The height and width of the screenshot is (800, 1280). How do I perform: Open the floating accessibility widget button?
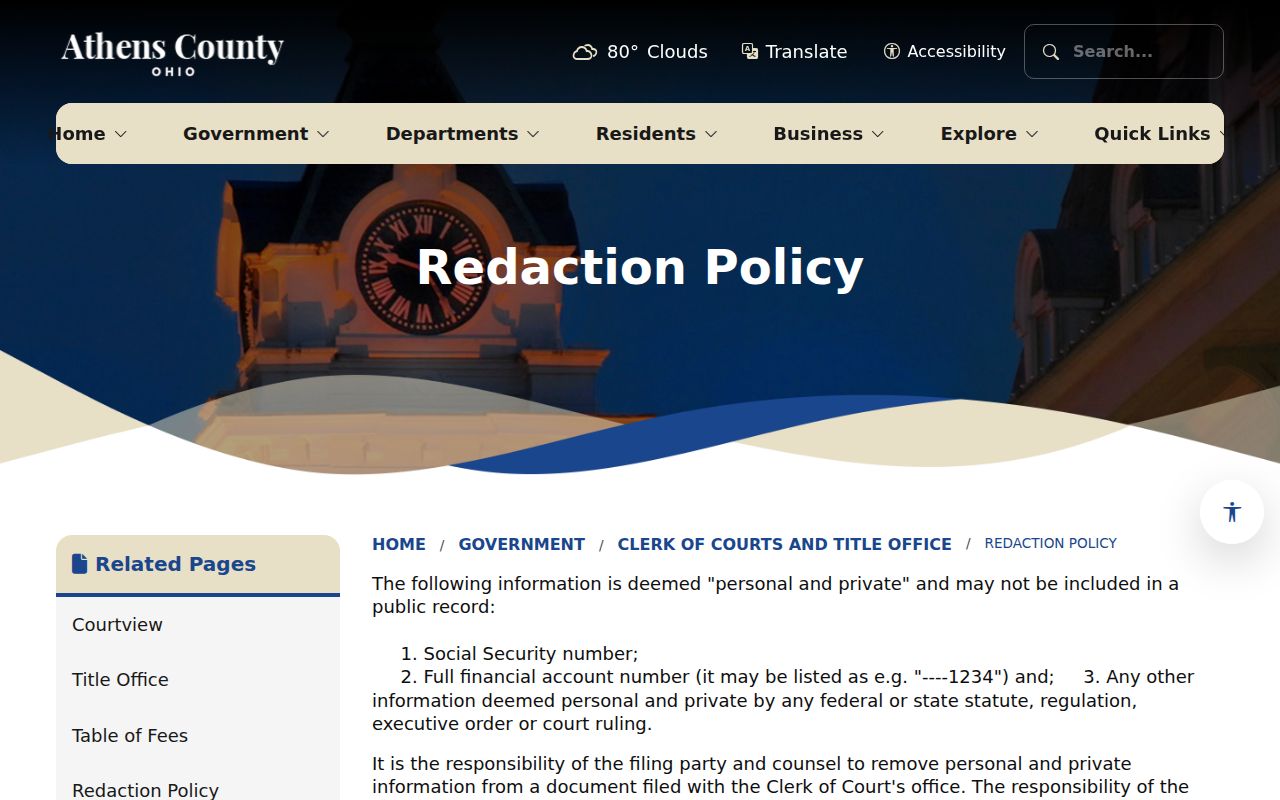tap(1232, 512)
